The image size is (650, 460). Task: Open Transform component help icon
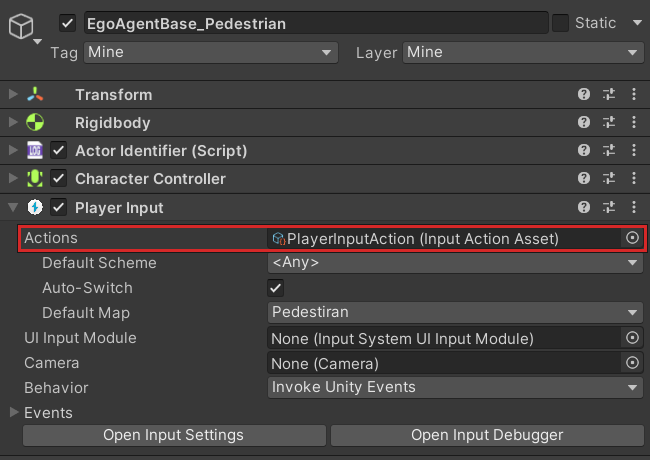[x=584, y=94]
